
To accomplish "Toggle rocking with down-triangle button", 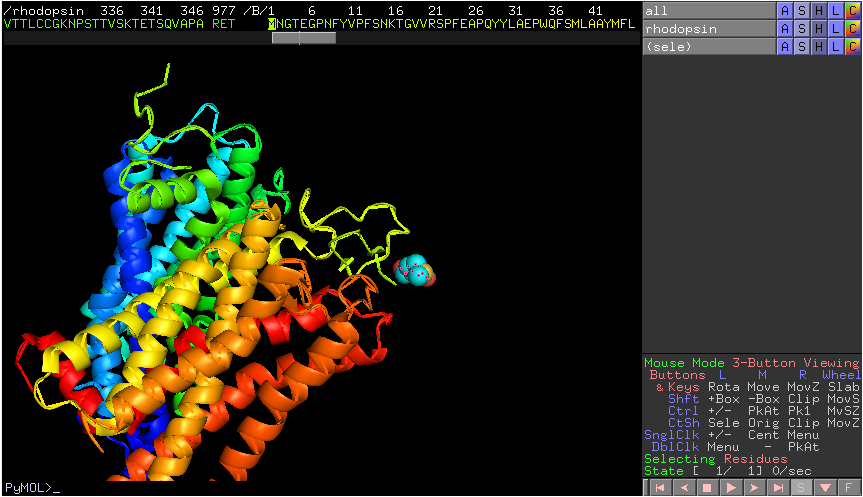I will point(825,488).
